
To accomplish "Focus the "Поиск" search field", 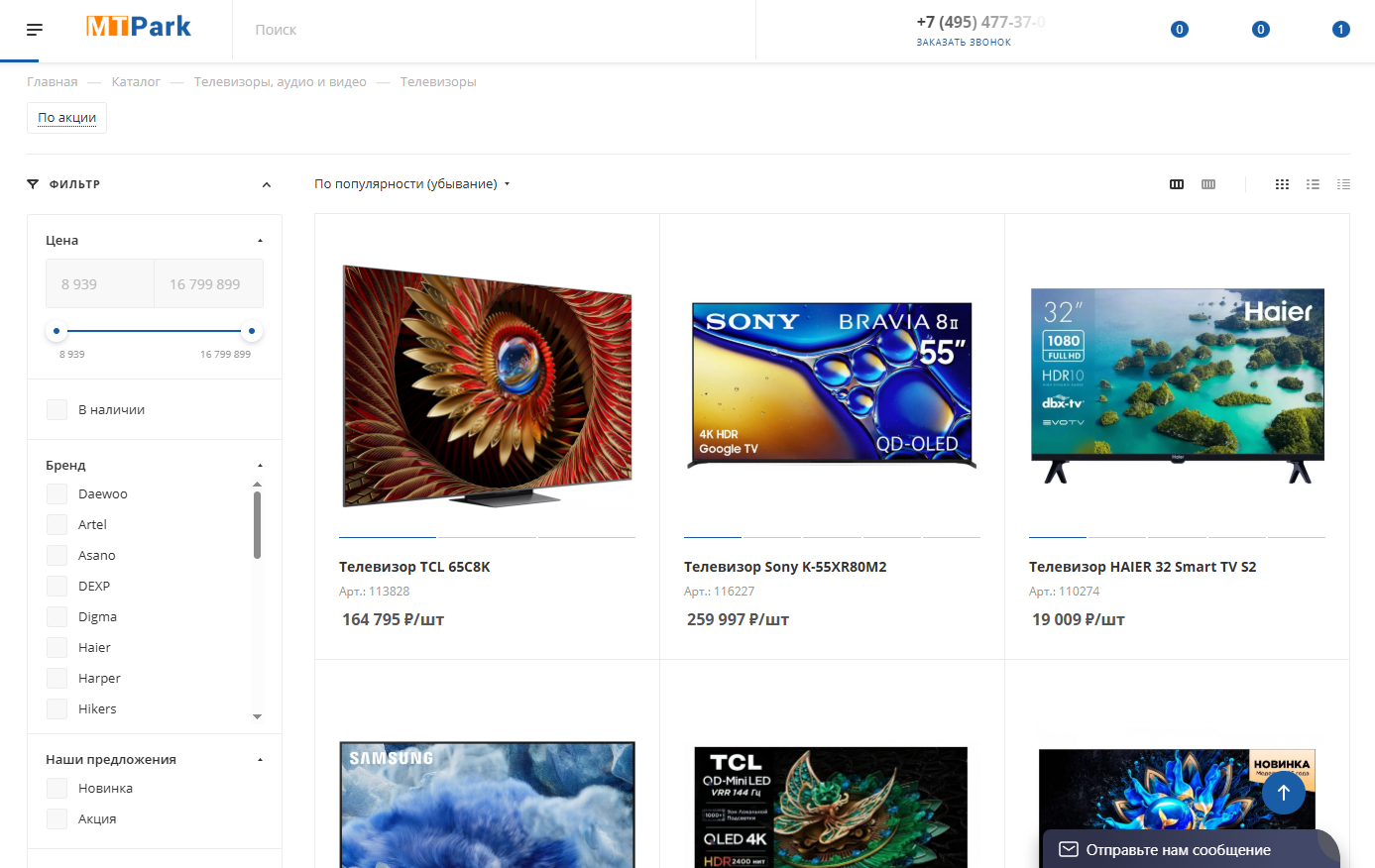I will pyautogui.click(x=494, y=30).
